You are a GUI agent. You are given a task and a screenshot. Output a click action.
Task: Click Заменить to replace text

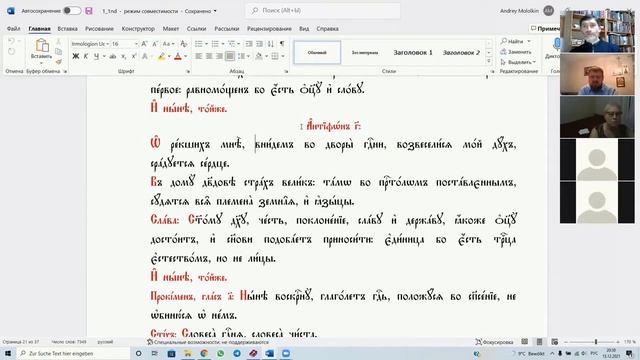[x=516, y=52]
